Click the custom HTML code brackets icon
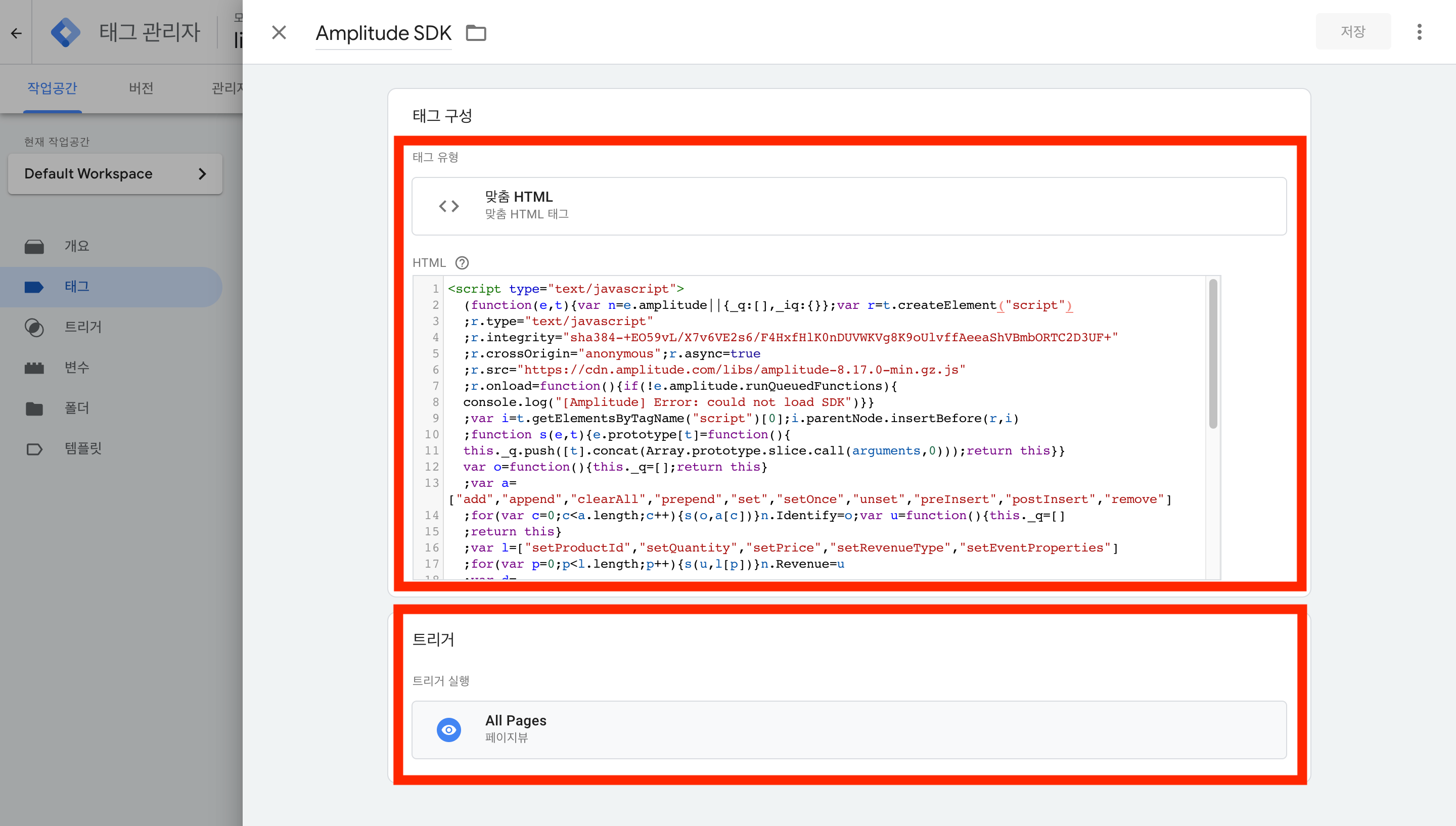 click(x=448, y=206)
